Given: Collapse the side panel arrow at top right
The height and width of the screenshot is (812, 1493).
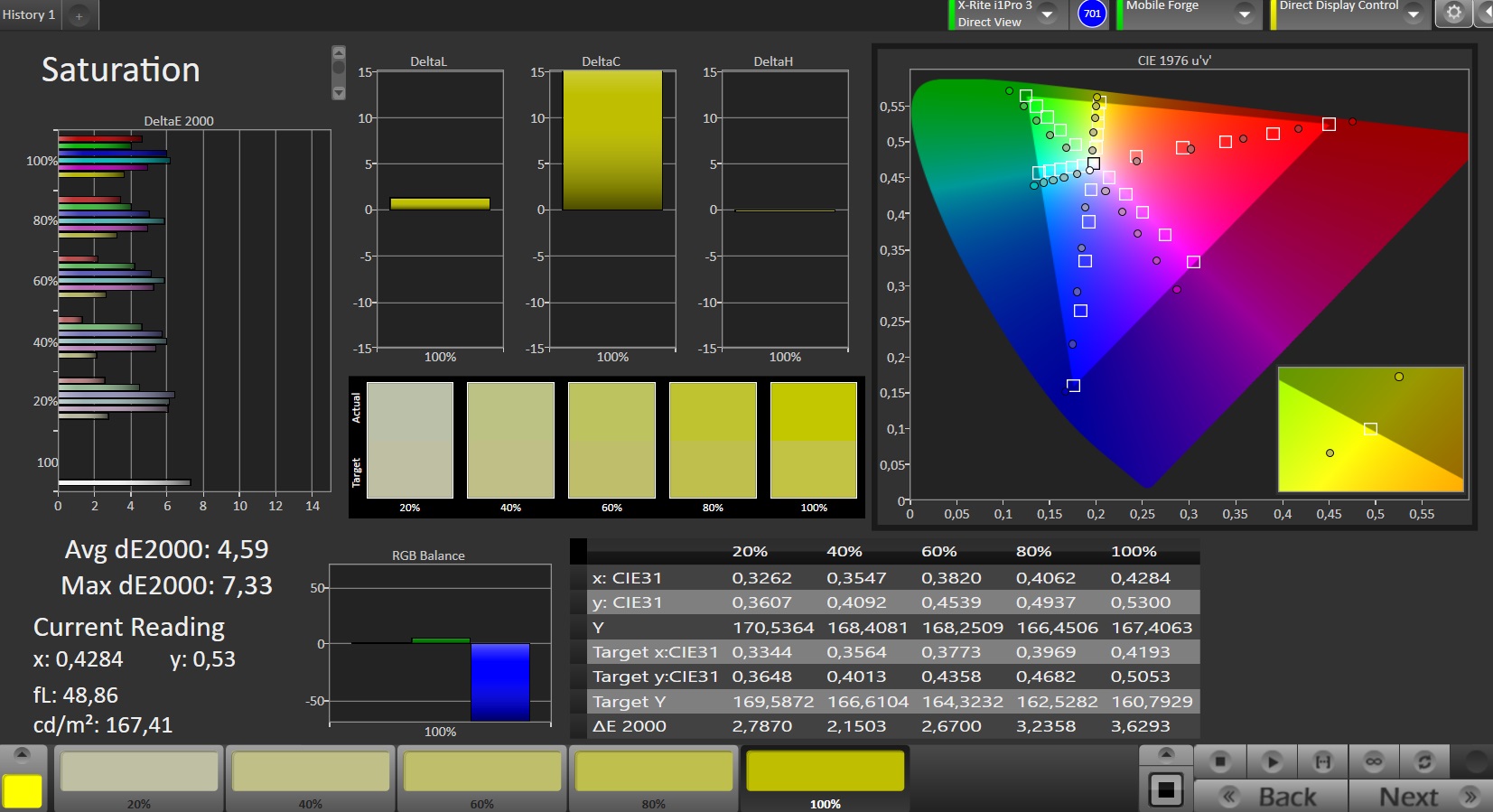Looking at the screenshot, I should pos(1485,14).
